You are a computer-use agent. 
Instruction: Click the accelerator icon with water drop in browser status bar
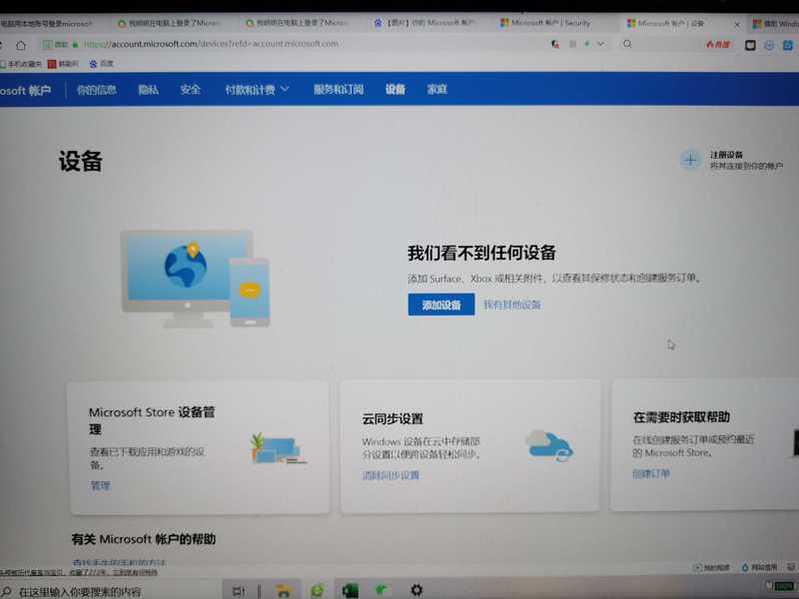tap(760, 567)
